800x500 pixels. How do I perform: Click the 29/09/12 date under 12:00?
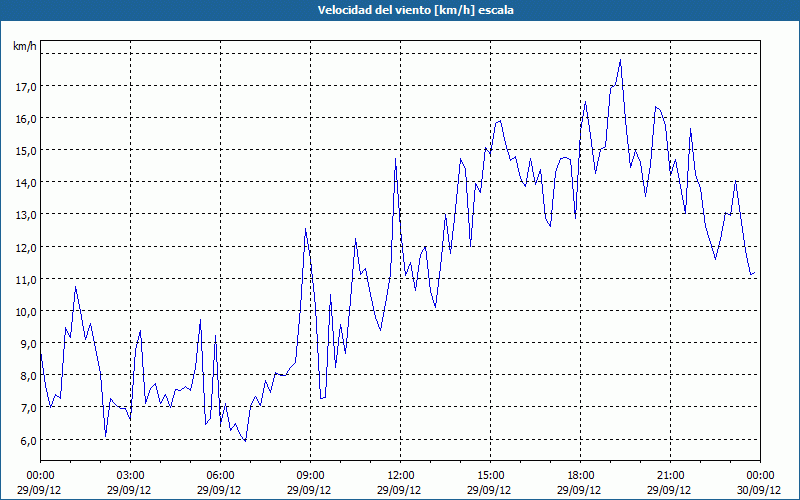point(399,490)
